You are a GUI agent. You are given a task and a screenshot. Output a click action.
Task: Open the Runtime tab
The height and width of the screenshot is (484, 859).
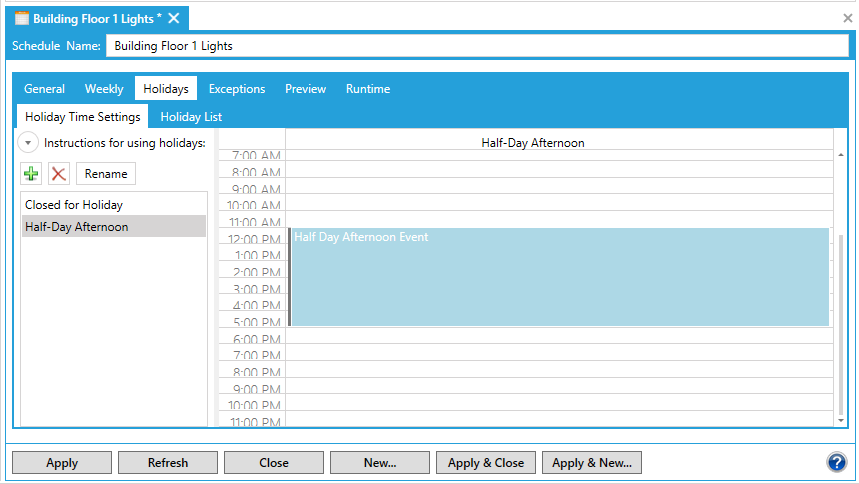click(368, 89)
